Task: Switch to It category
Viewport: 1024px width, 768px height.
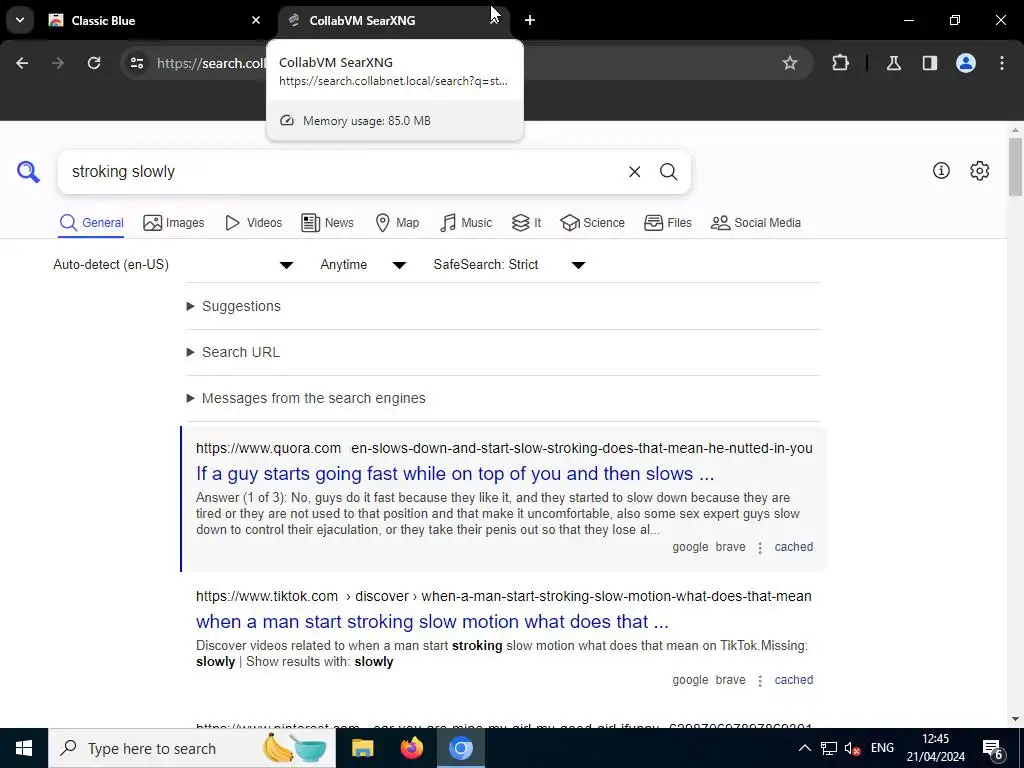Action: point(526,223)
